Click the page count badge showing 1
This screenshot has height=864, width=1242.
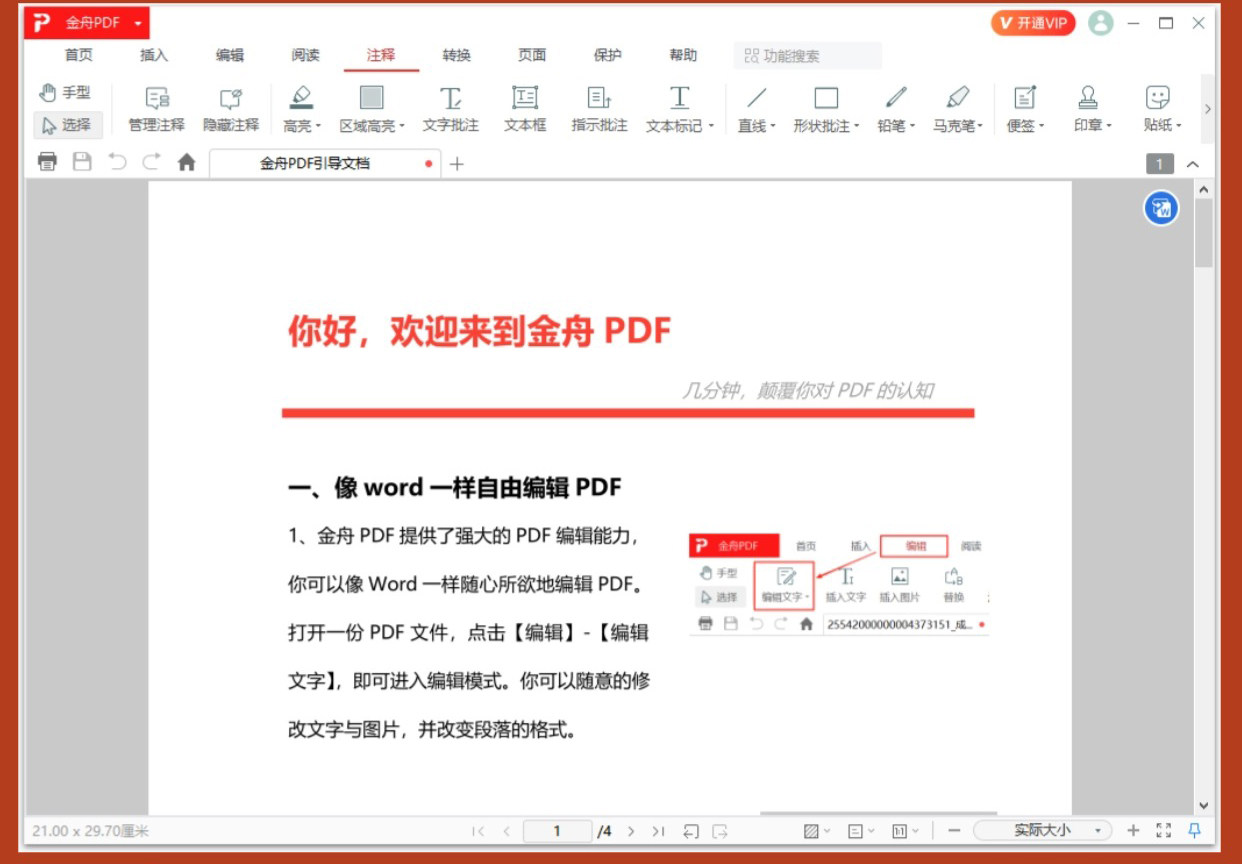1160,164
